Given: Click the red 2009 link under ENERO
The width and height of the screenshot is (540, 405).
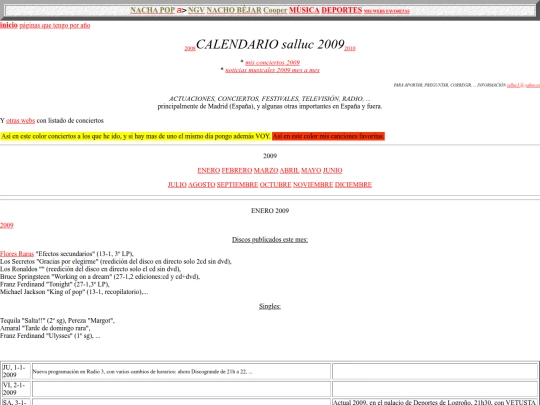Looking at the screenshot, I should coord(7,225).
